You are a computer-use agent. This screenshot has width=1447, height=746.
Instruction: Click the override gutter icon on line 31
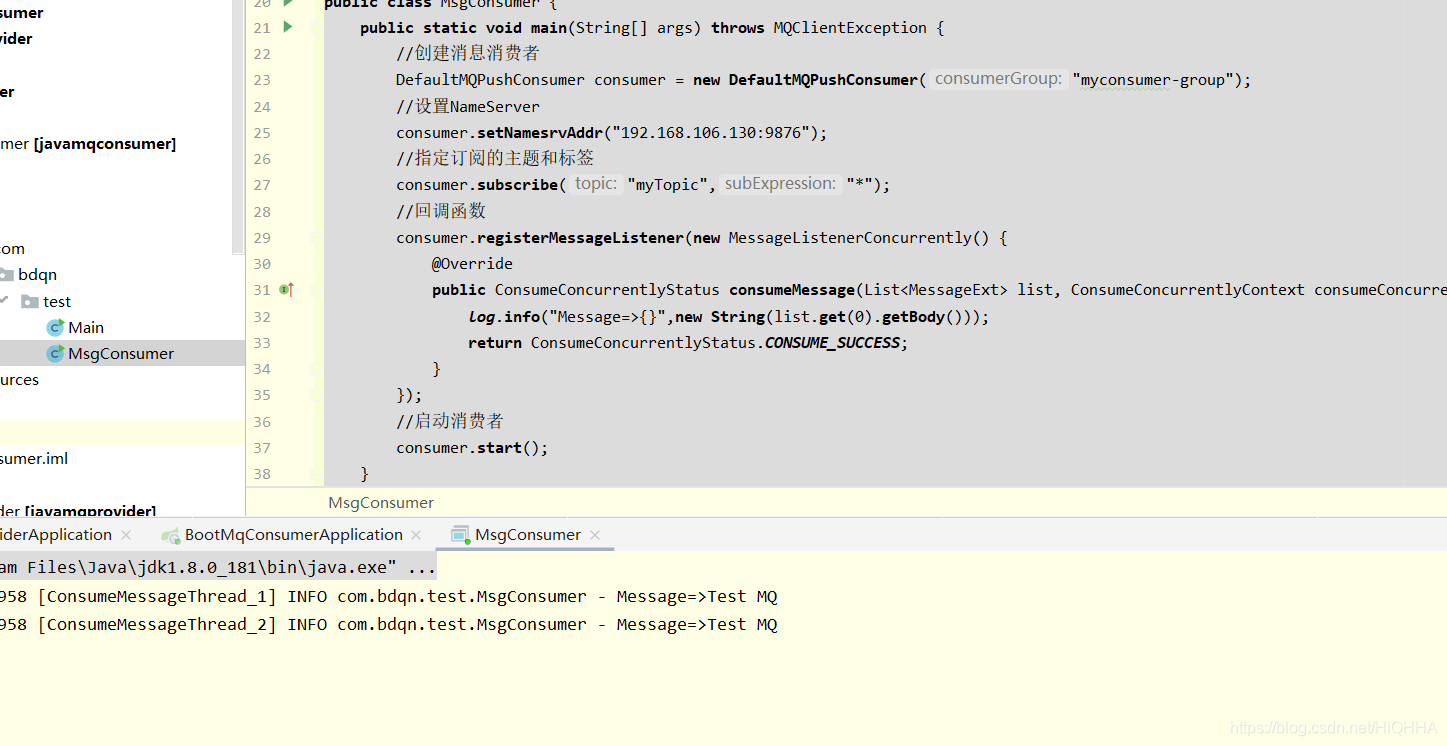pos(286,289)
